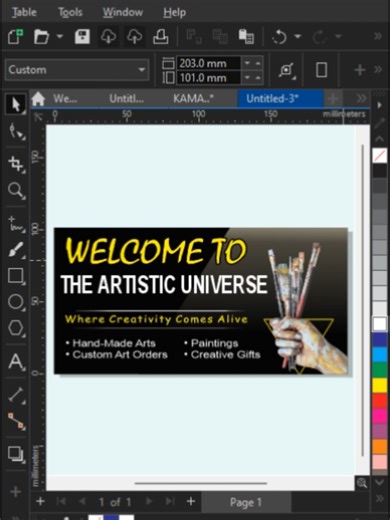Screen dimensions: 390x520
Task: Add a page after Page 1
Action: tap(191, 501)
